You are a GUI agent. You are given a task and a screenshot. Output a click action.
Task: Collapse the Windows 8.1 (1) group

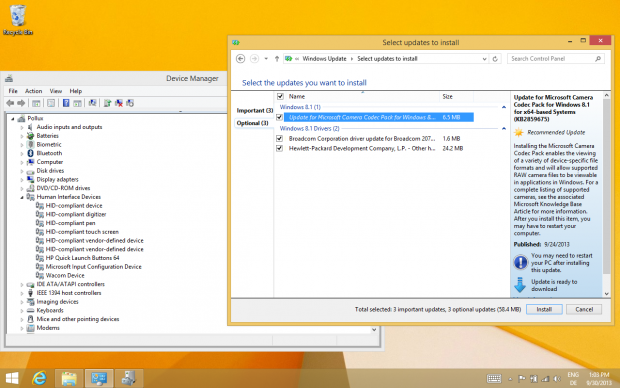(x=504, y=107)
